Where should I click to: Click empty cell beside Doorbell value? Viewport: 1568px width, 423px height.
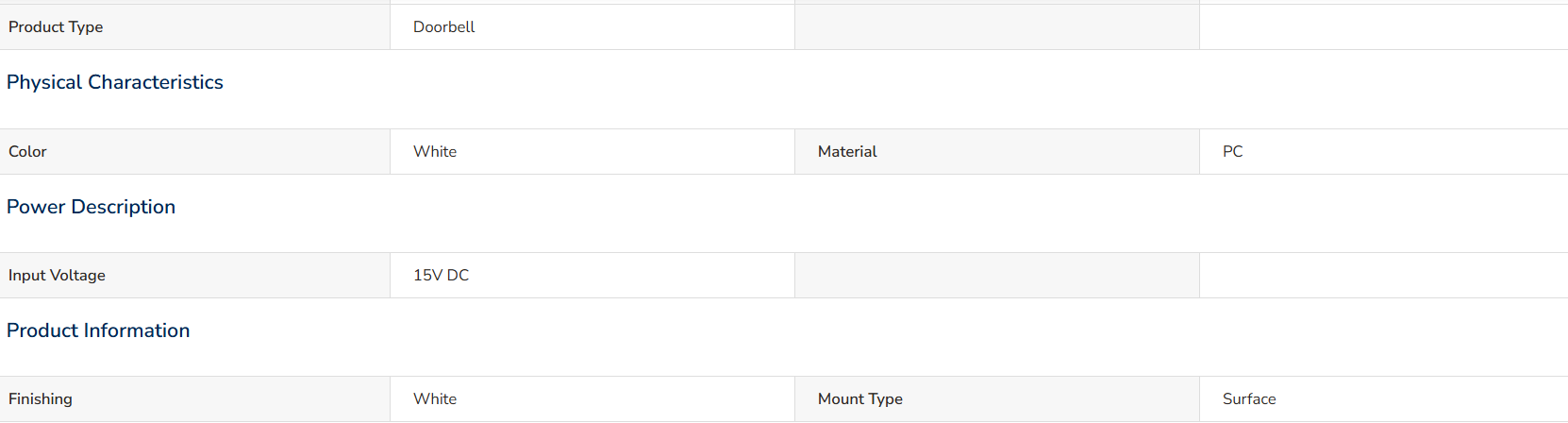997,26
